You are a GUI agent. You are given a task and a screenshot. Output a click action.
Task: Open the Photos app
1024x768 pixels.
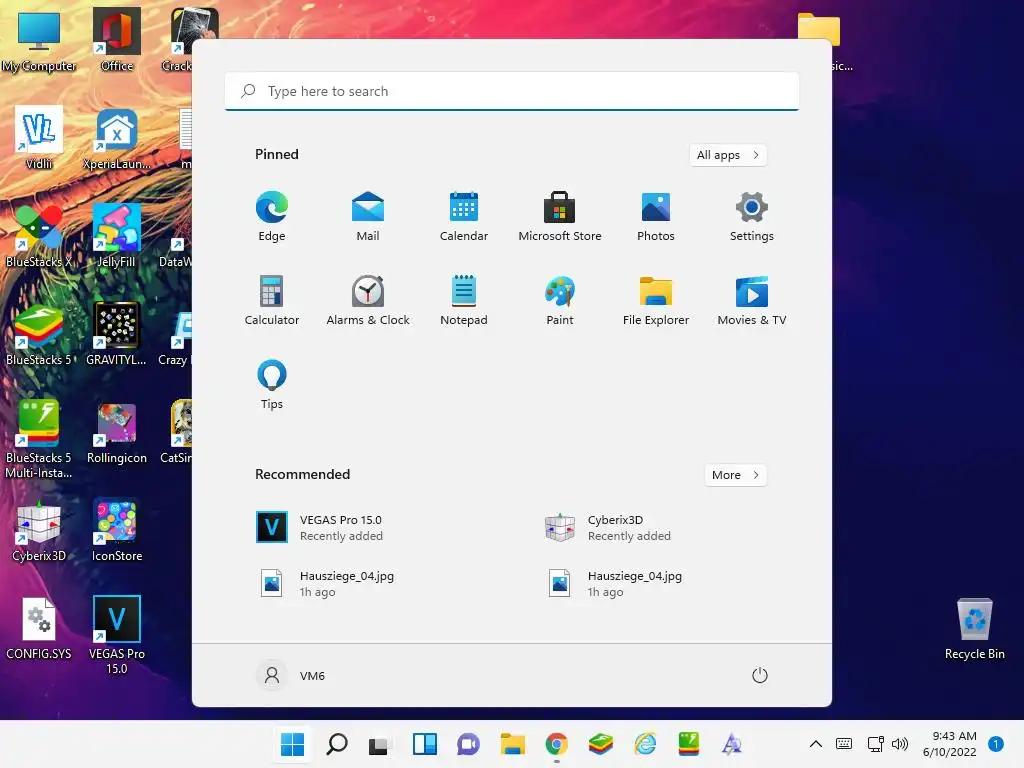tap(656, 216)
